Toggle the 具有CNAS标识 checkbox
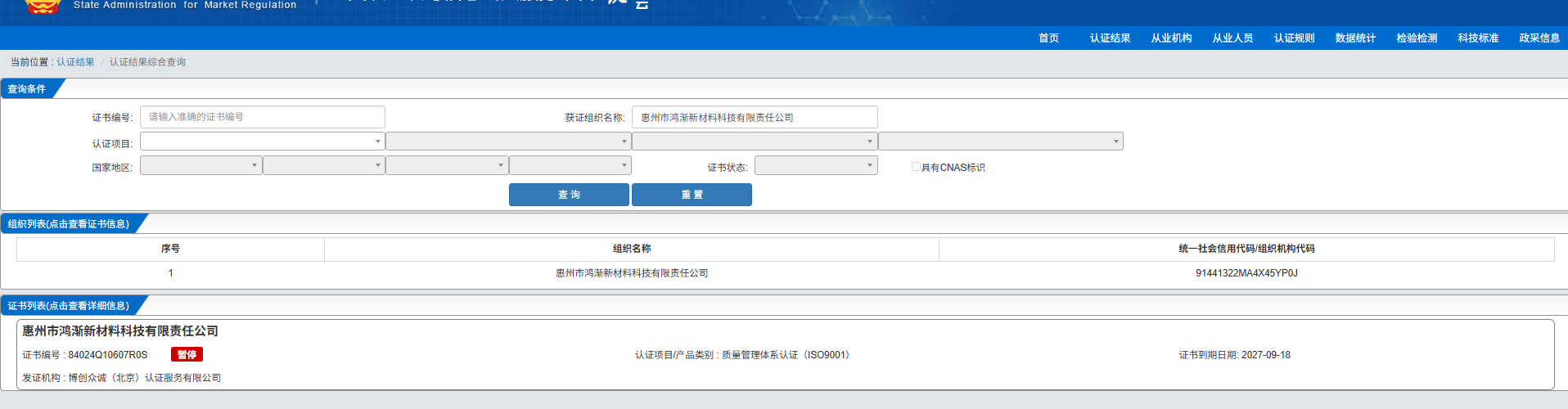Image resolution: width=1568 pixels, height=409 pixels. click(x=916, y=167)
